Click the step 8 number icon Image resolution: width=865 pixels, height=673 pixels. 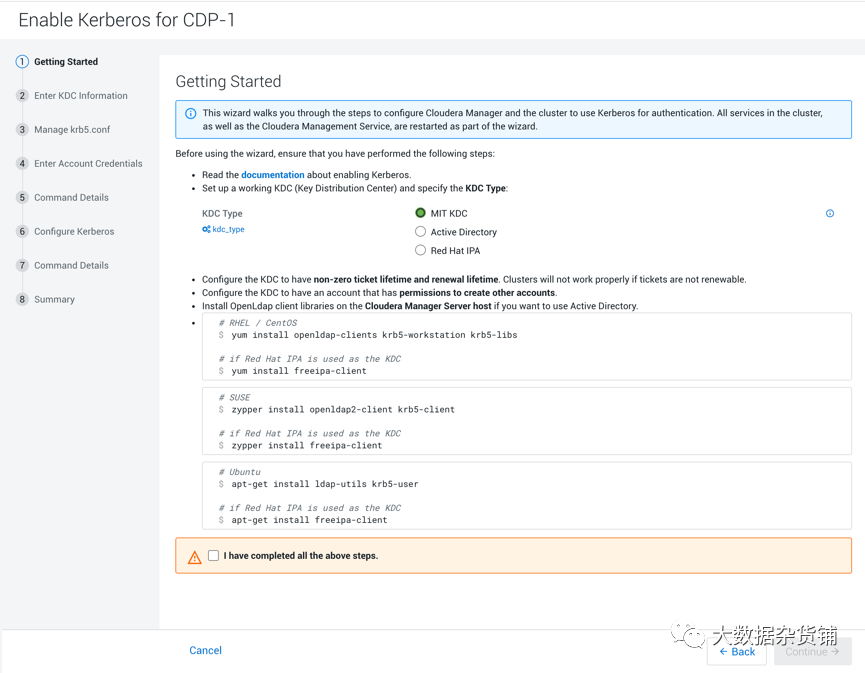click(22, 300)
